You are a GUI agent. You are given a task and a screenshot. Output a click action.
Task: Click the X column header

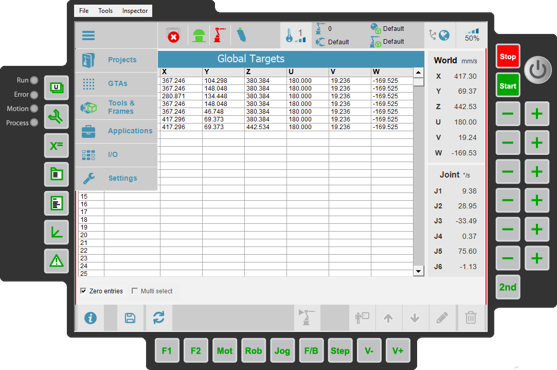tap(181, 72)
